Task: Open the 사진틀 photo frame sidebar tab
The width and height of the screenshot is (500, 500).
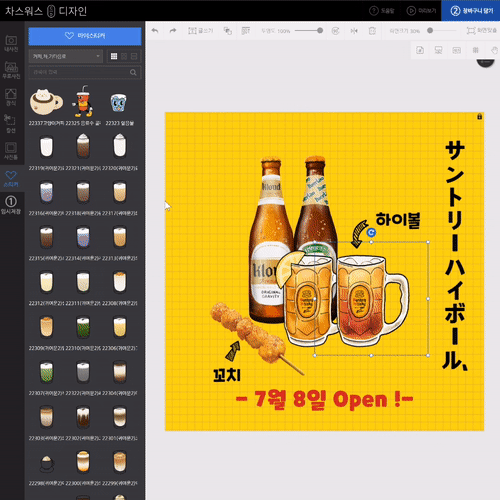Action: coord(11,151)
